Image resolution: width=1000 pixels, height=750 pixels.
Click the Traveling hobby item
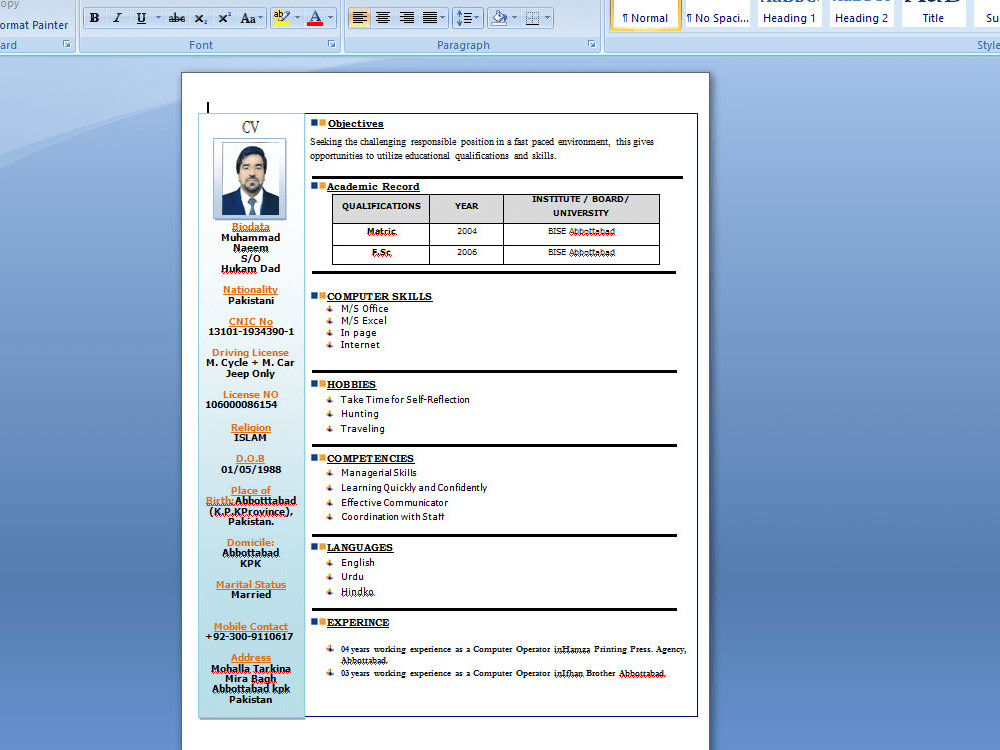[x=362, y=429]
